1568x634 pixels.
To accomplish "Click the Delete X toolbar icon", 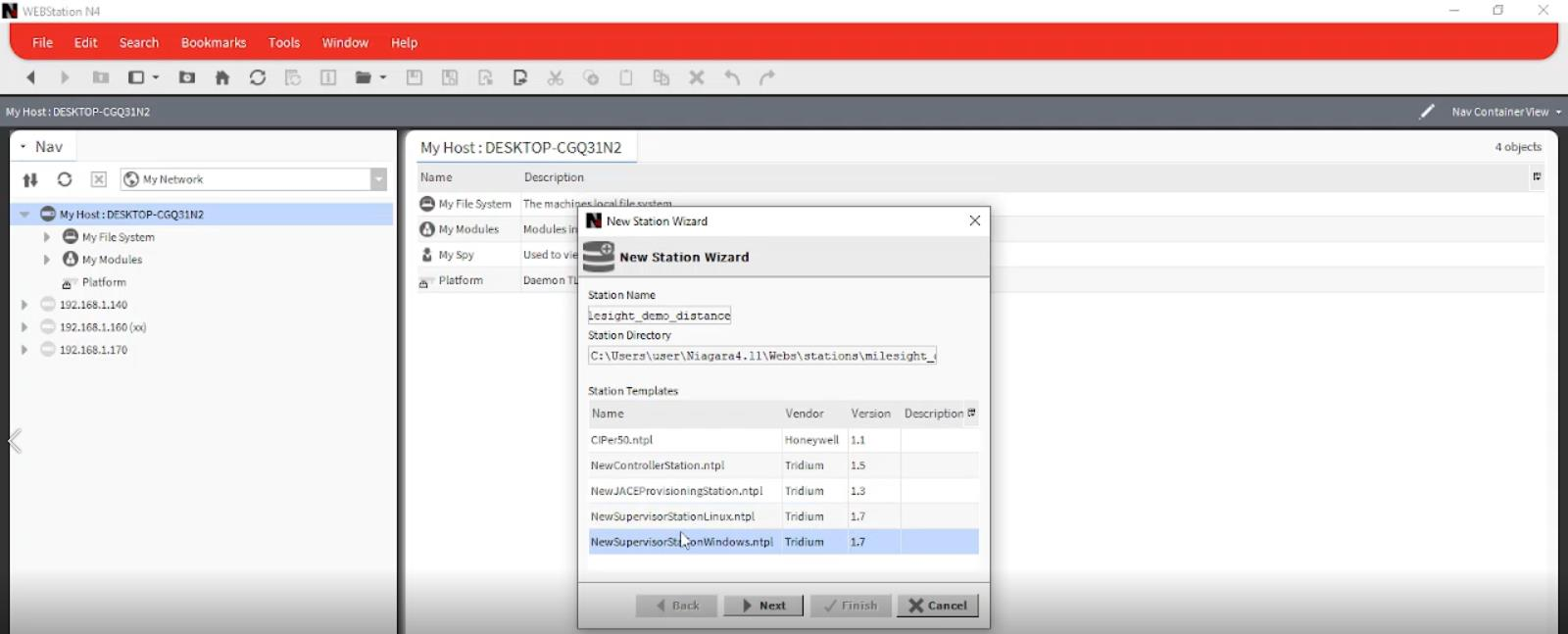I will [697, 77].
